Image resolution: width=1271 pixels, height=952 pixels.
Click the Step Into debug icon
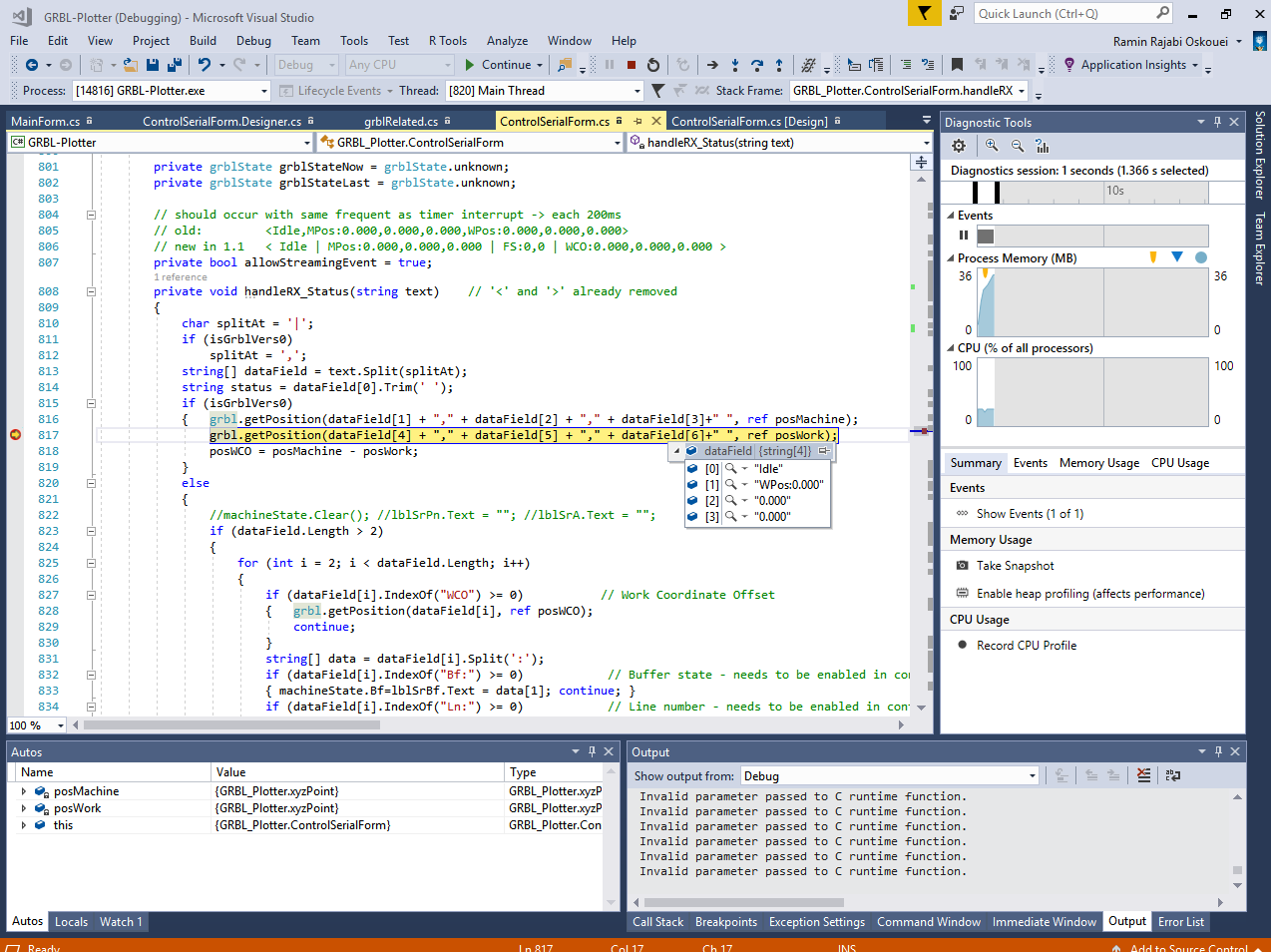click(x=735, y=65)
